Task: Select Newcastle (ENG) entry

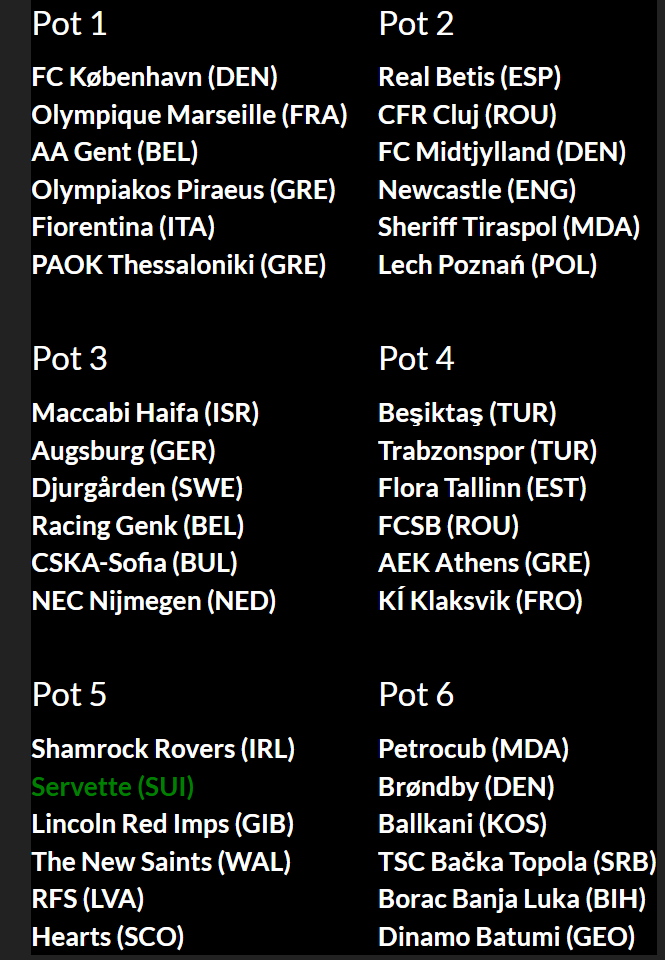Action: coord(477,190)
